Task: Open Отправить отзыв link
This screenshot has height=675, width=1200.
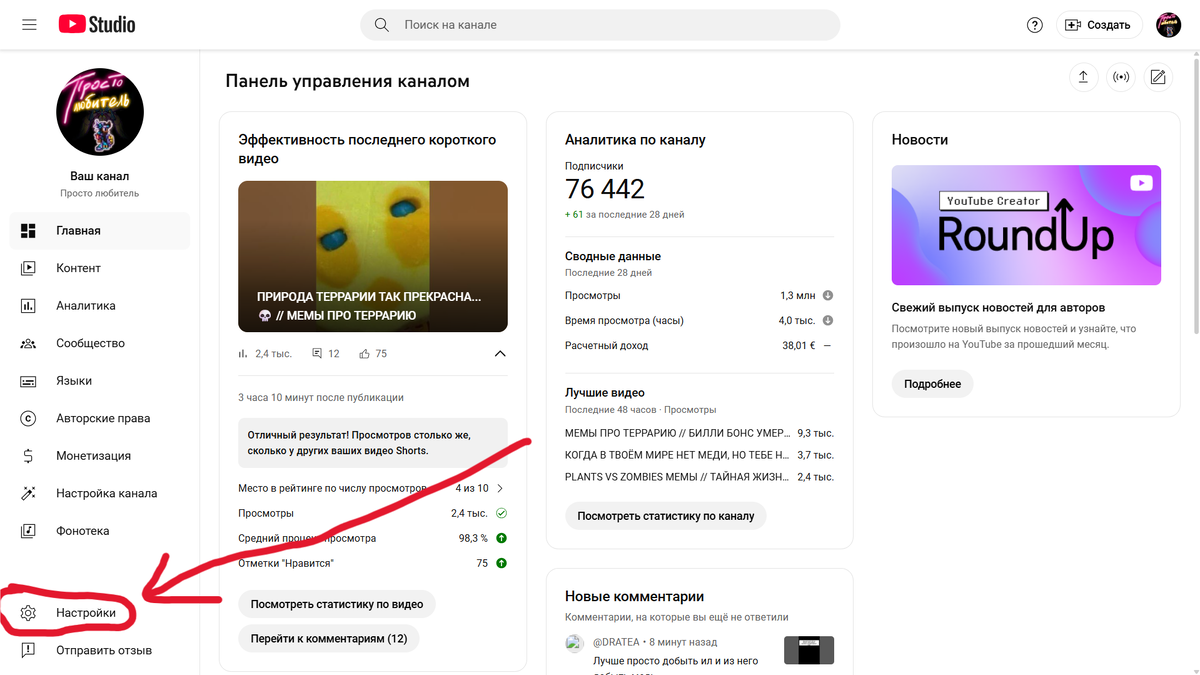Action: click(100, 650)
